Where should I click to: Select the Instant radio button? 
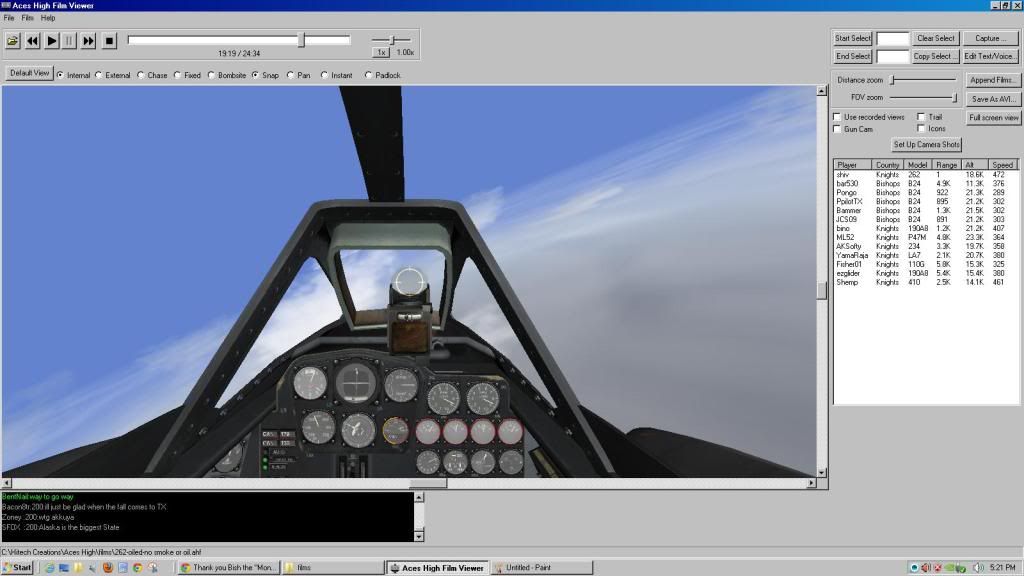click(325, 75)
